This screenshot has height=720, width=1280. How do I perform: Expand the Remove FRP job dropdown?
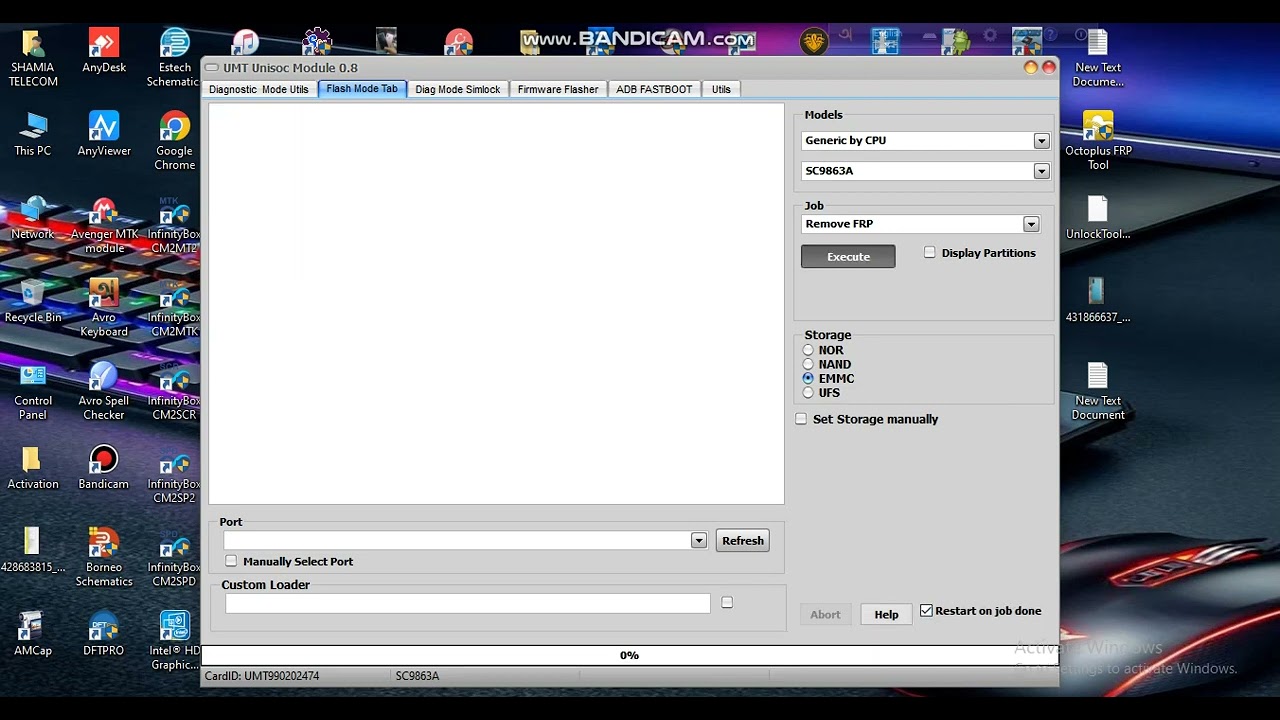click(x=1030, y=224)
